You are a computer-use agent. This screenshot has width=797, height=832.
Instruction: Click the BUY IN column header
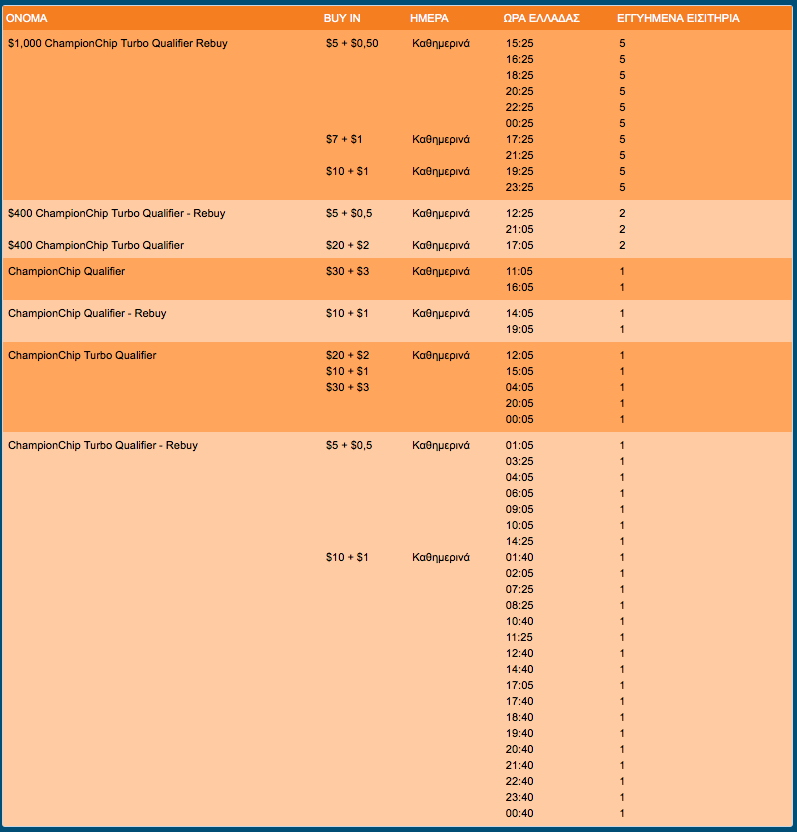(x=342, y=18)
